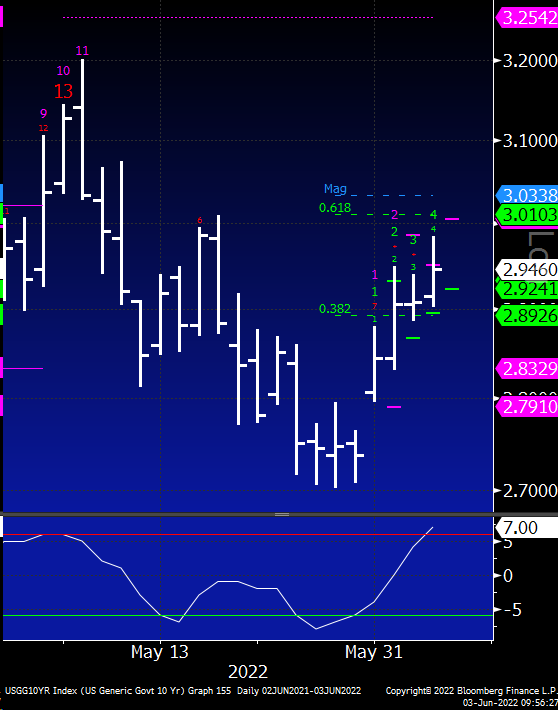Click the magenta 10 count marker
The height and width of the screenshot is (710, 558).
coord(63,71)
